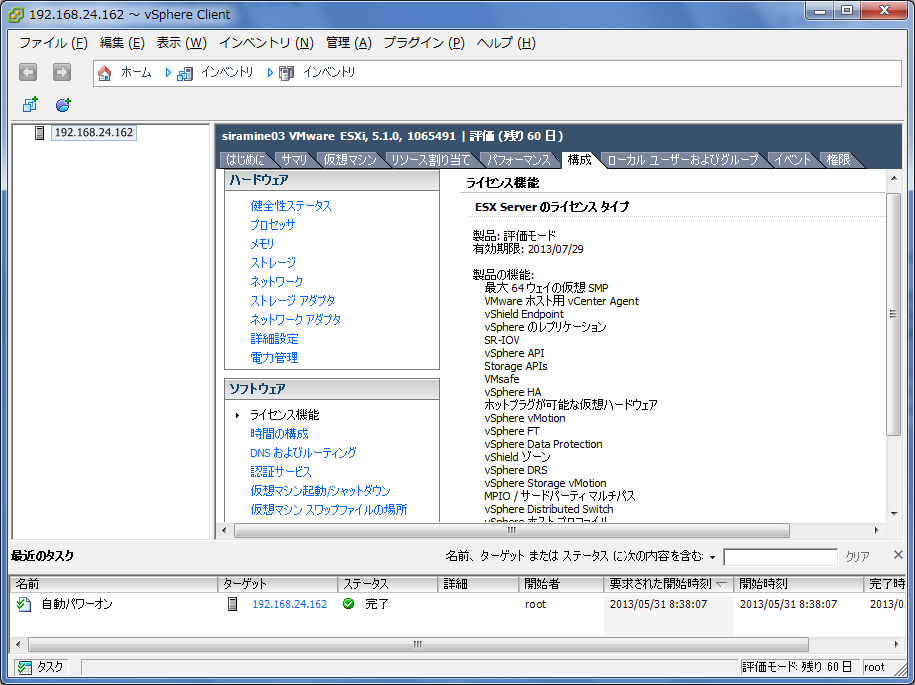Click the new resource pool toolbar icon
The width and height of the screenshot is (915, 685).
(63, 104)
